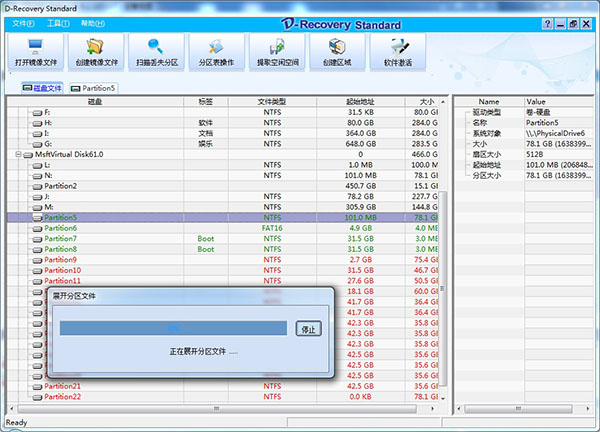Click the drive icon of J: row
600x432 pixels.
(37, 197)
